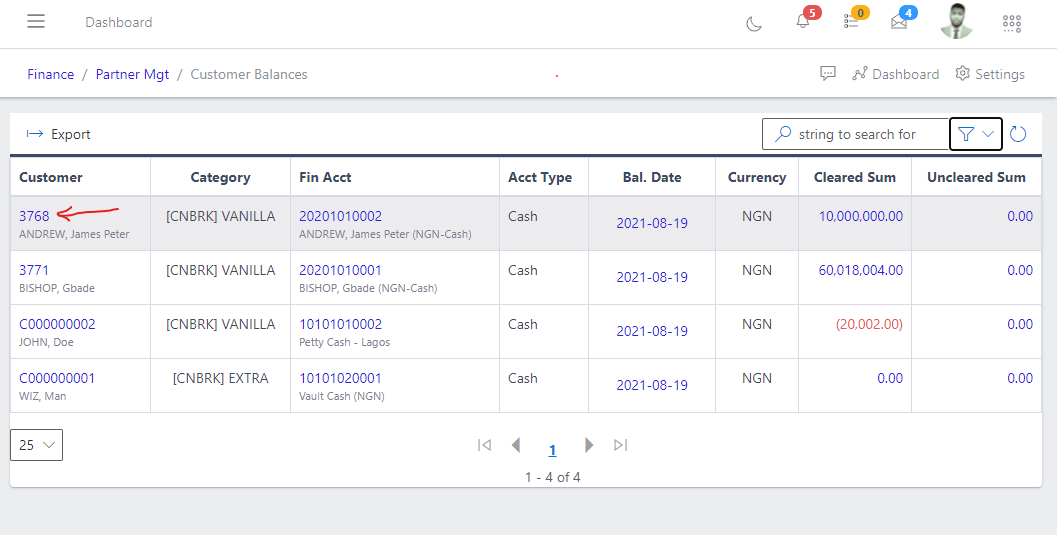Open Settings with gear icon

(989, 74)
